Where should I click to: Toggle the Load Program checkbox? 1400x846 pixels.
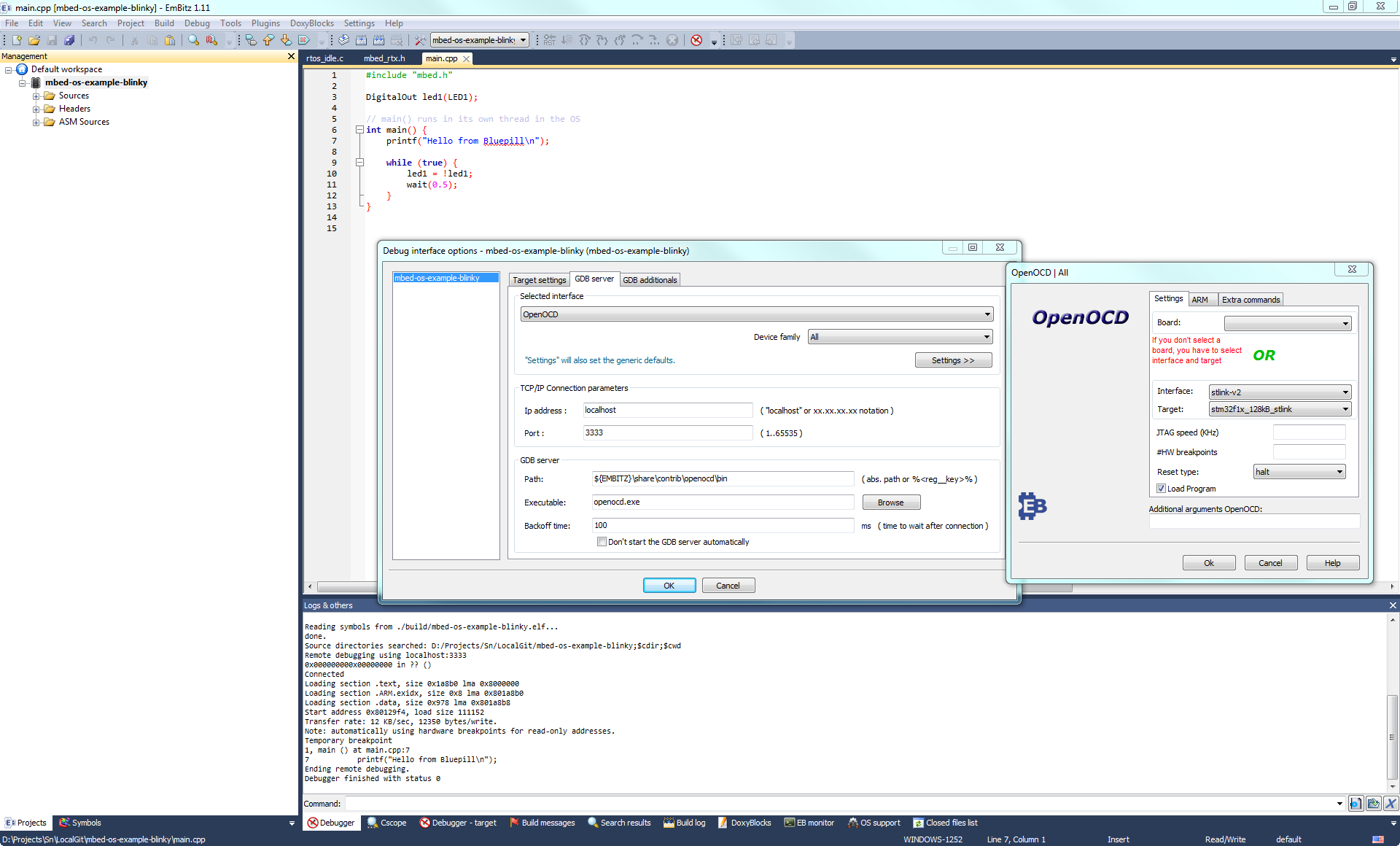tap(1161, 489)
